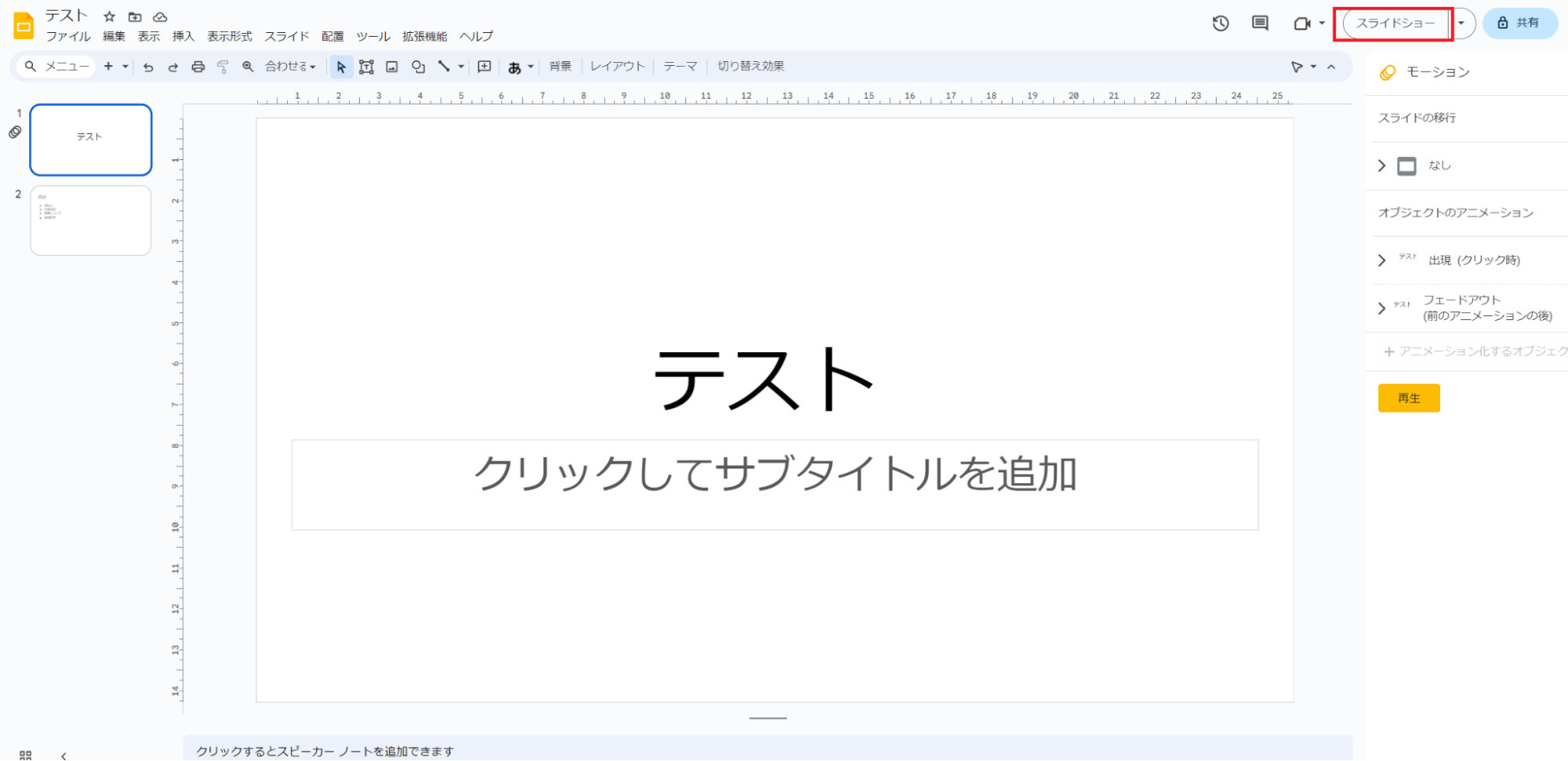Select the slide 2 thumbnail
1568x761 pixels.
(x=91, y=220)
